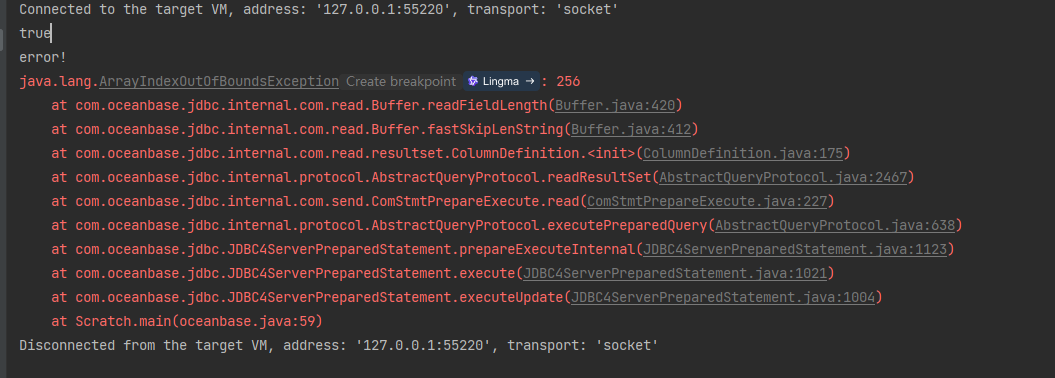Open AbstractQueryProtocol.java:2467 source link
This screenshot has height=378, width=1055.
(x=783, y=178)
